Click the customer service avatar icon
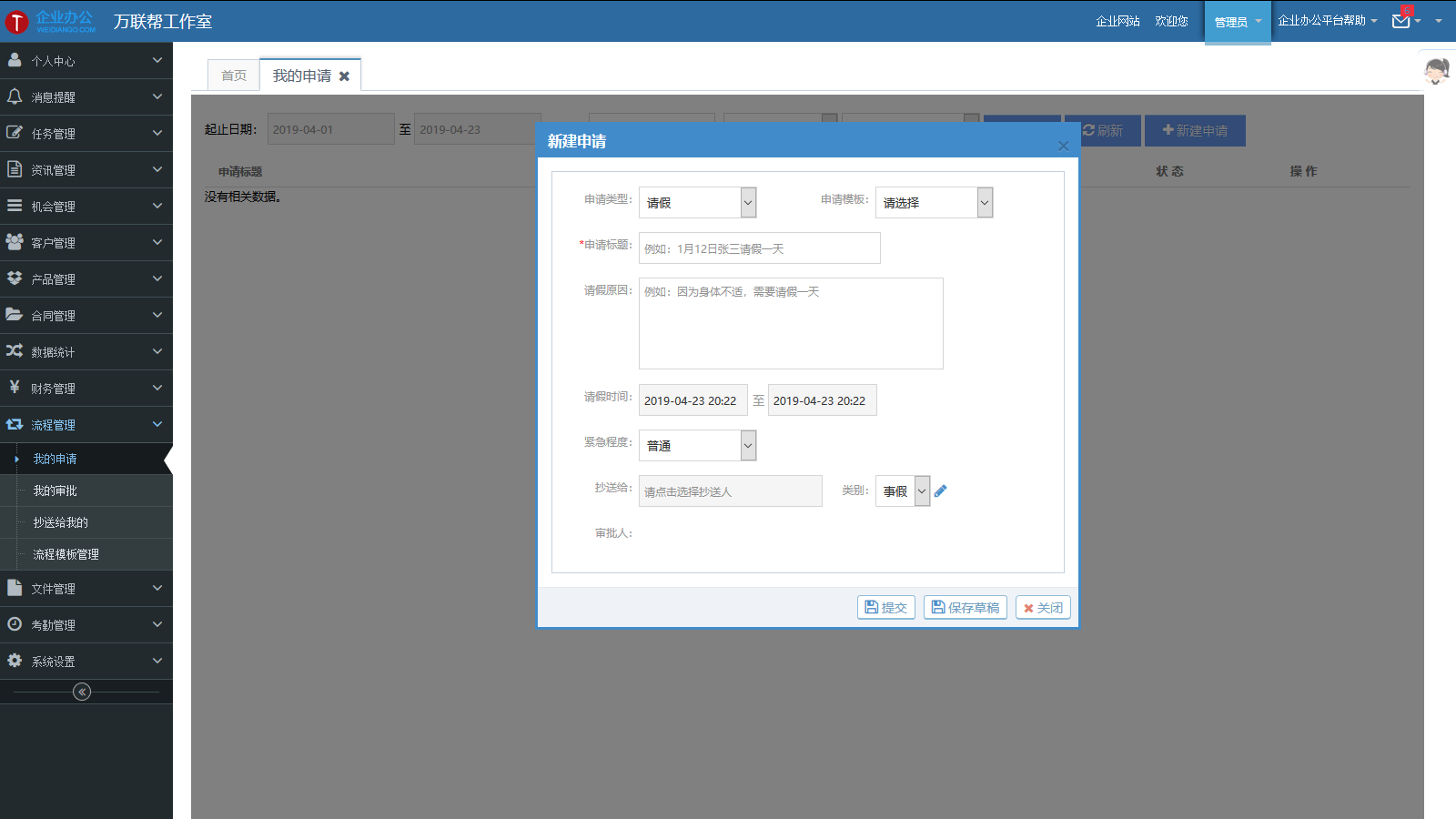 pos(1437,70)
